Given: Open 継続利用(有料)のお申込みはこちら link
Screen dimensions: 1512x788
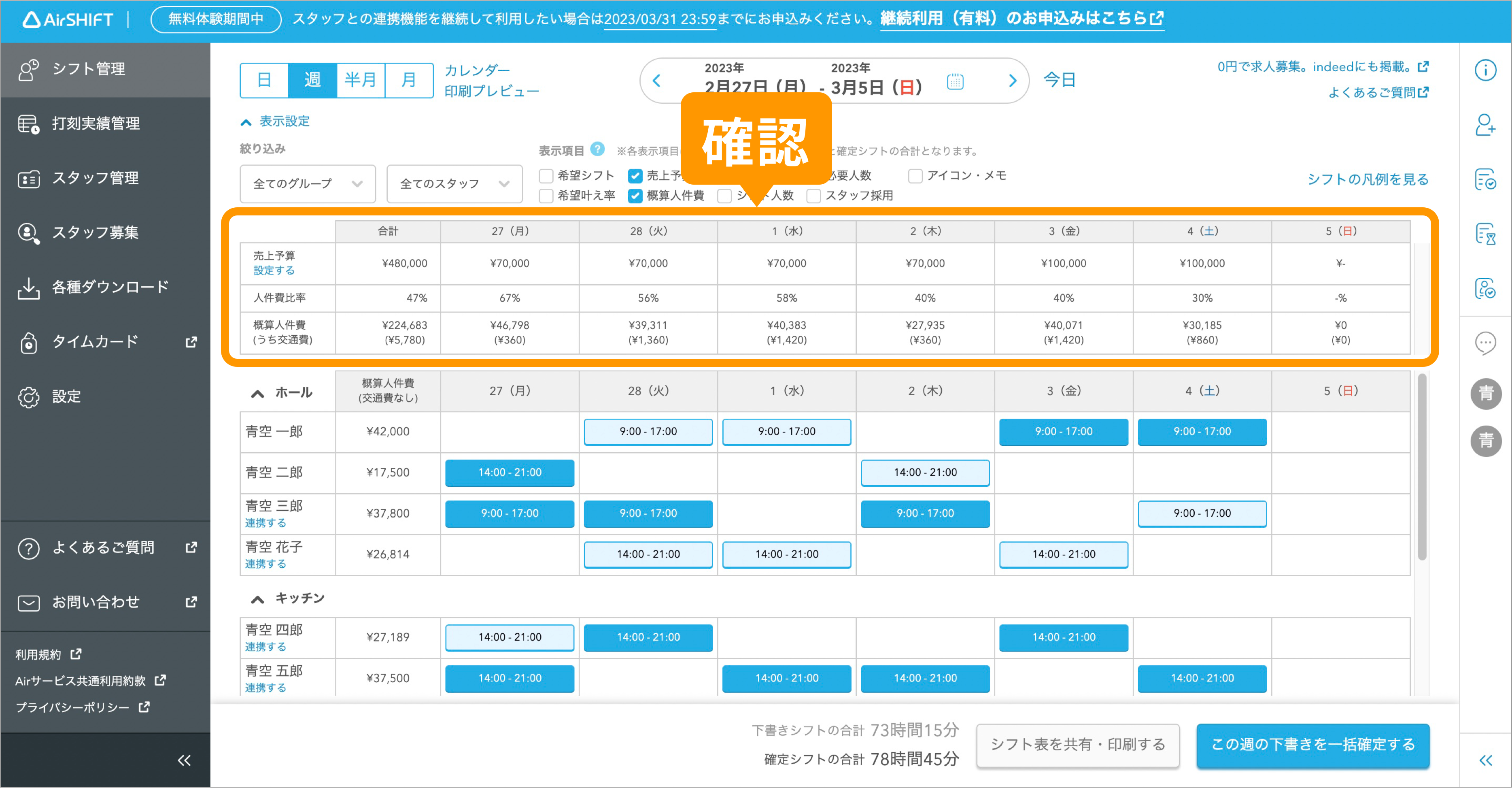Looking at the screenshot, I should pyautogui.click(x=1022, y=19).
